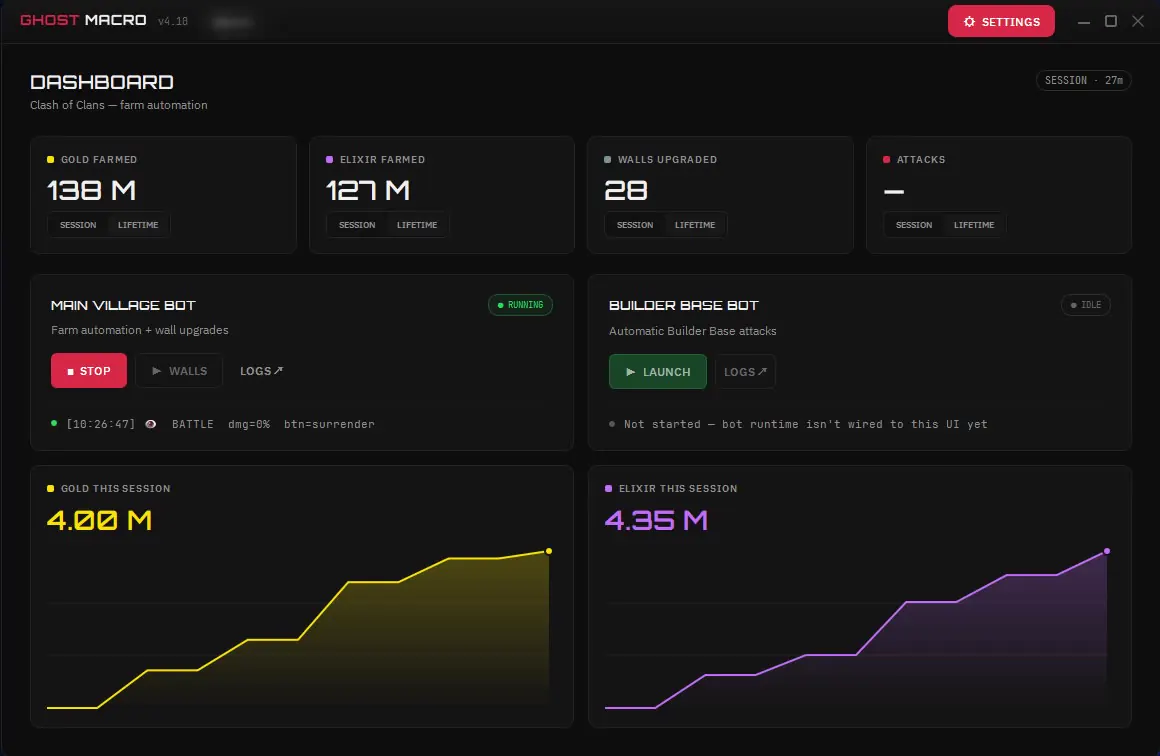Switch Elixir Farmed to Session view
1160x756 pixels.
click(x=357, y=225)
